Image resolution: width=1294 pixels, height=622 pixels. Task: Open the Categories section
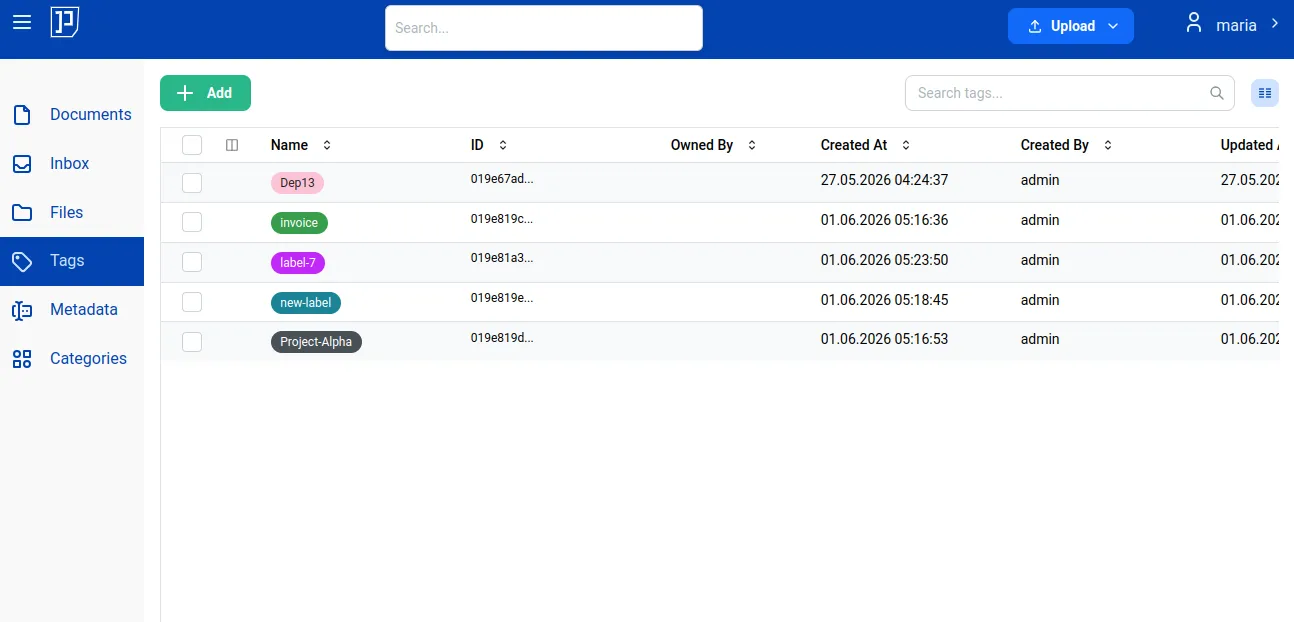coord(72,359)
